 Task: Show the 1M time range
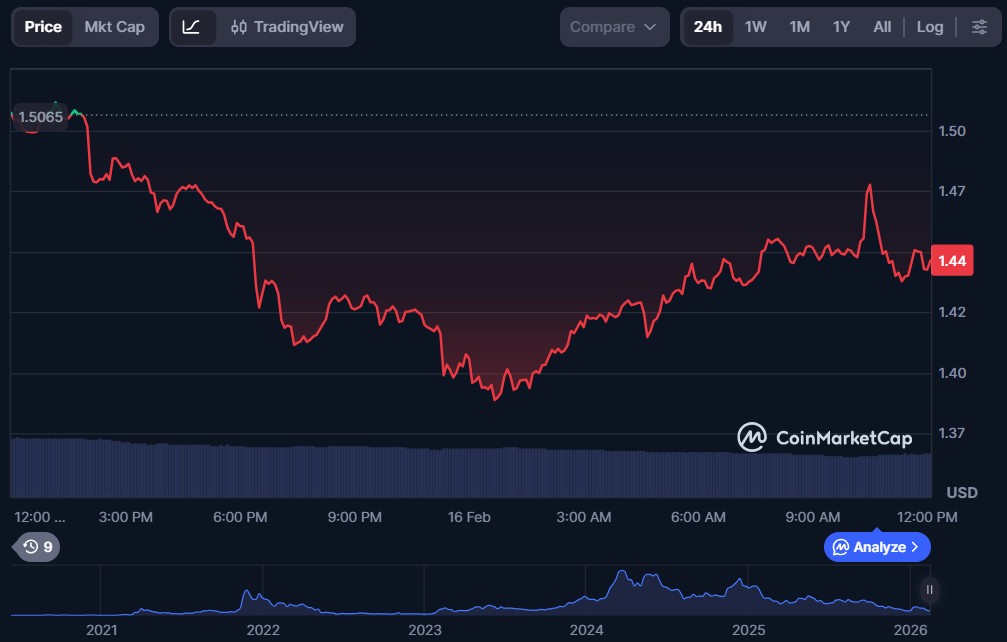pyautogui.click(x=799, y=27)
